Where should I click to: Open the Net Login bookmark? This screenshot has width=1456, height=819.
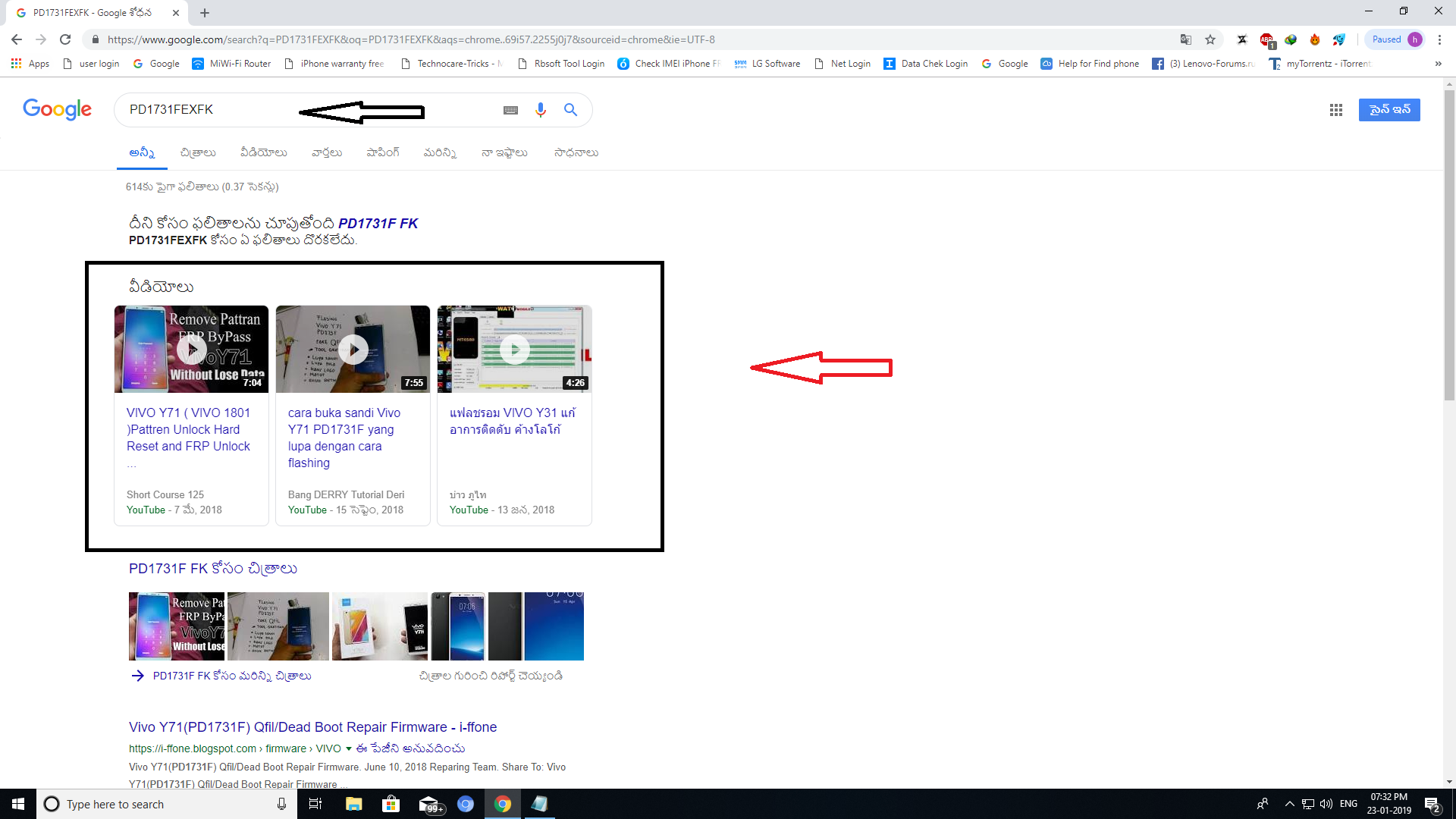842,64
